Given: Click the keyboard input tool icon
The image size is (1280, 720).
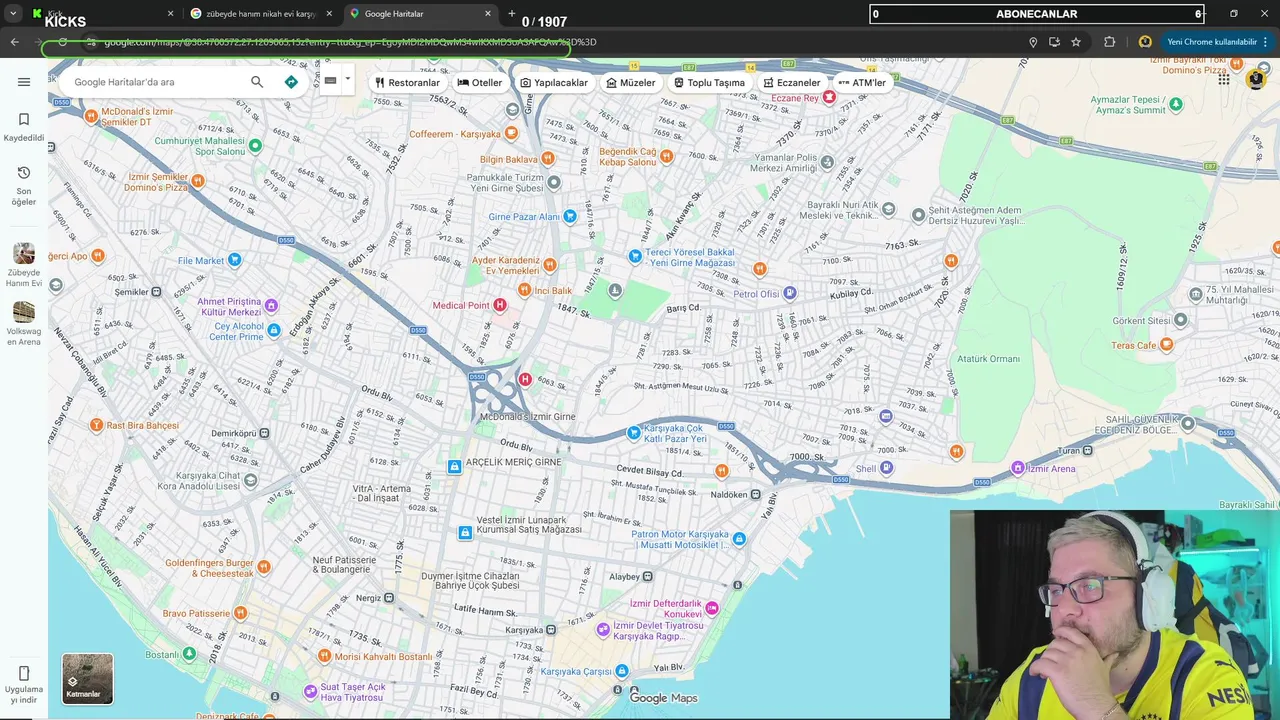Looking at the screenshot, I should click(x=330, y=80).
